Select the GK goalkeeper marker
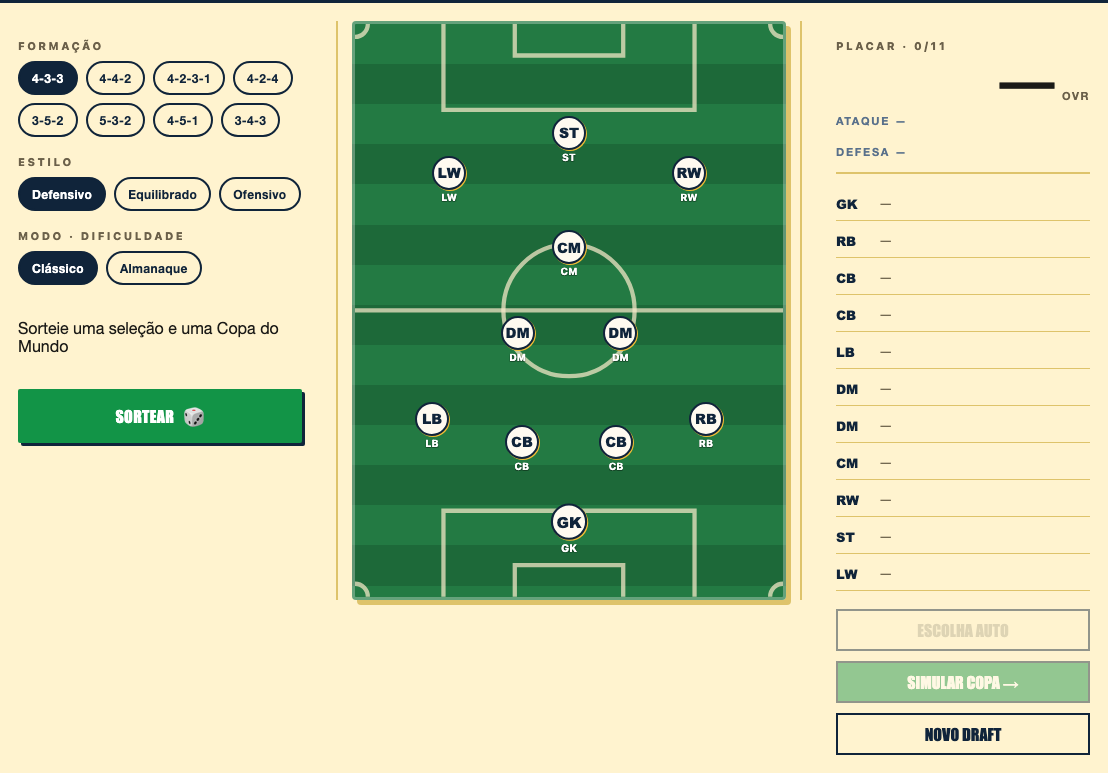The height and width of the screenshot is (773, 1108). tap(569, 523)
